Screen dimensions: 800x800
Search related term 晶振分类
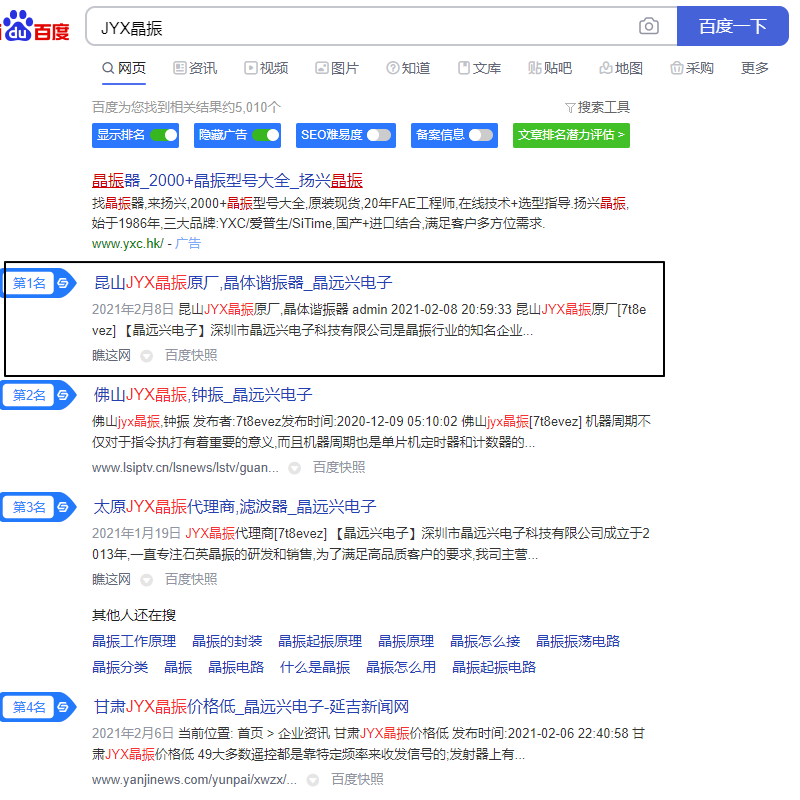(120, 667)
